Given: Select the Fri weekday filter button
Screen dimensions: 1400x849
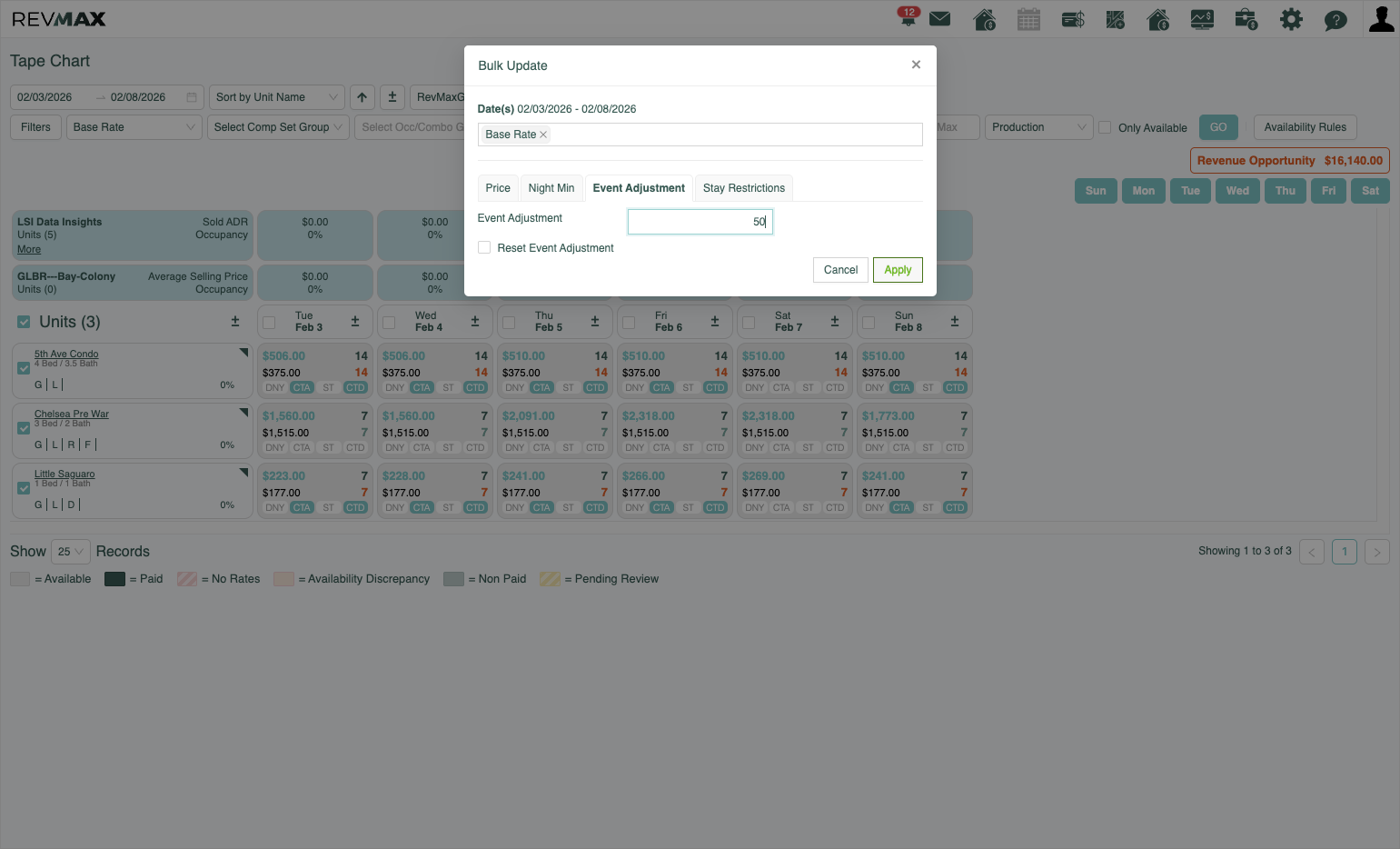Looking at the screenshot, I should (1328, 191).
